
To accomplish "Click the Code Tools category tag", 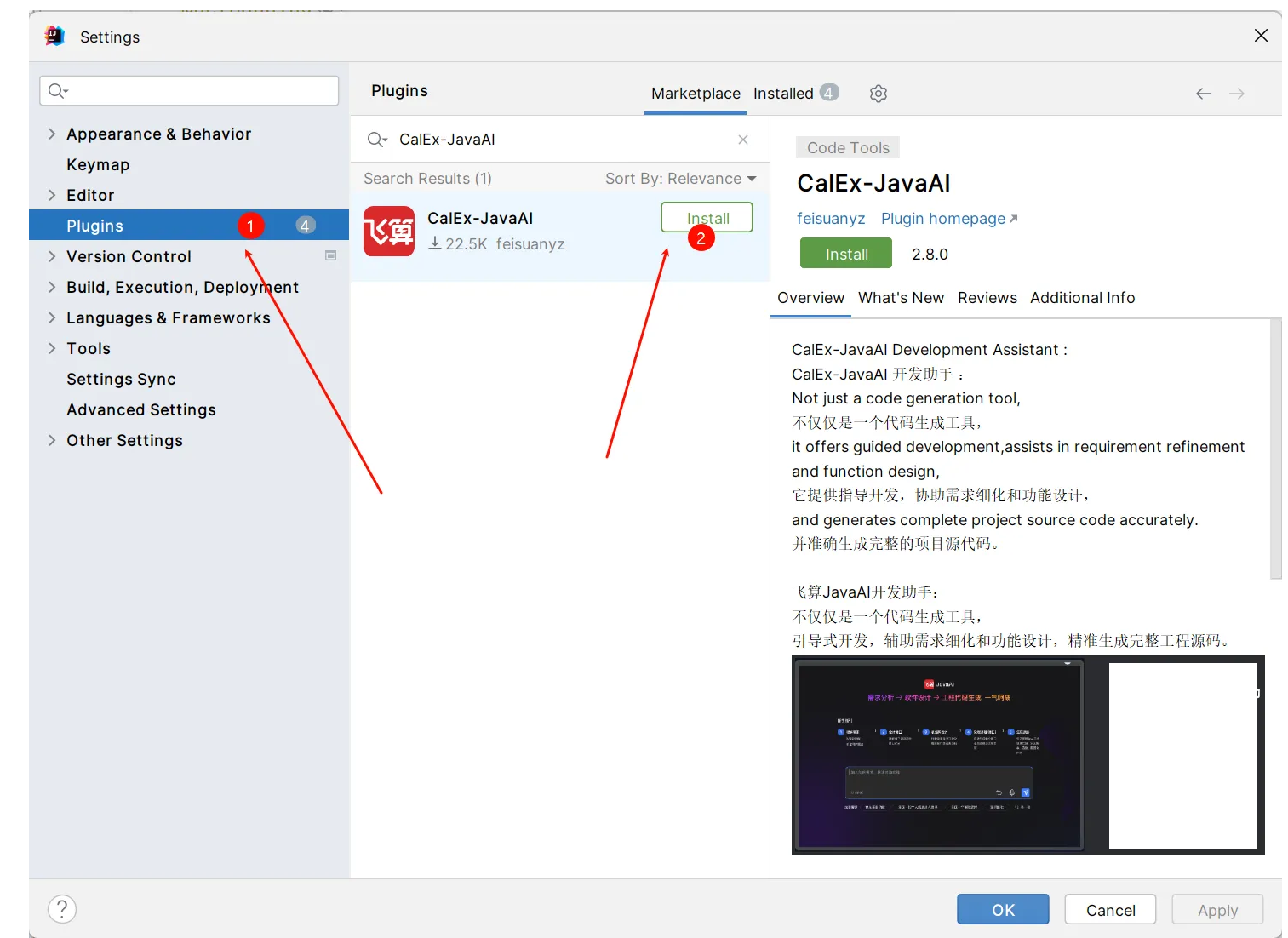I will click(848, 147).
